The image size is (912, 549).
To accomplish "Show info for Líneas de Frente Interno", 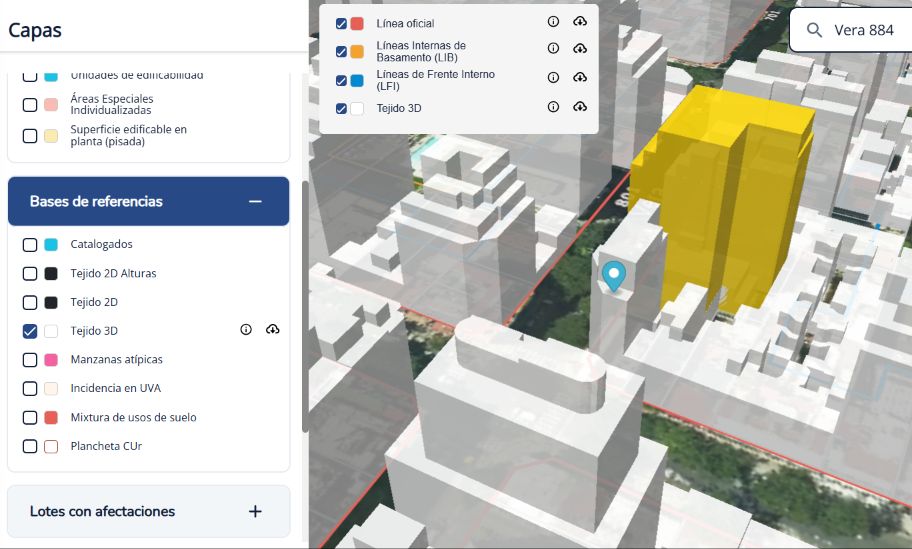I will pos(553,77).
